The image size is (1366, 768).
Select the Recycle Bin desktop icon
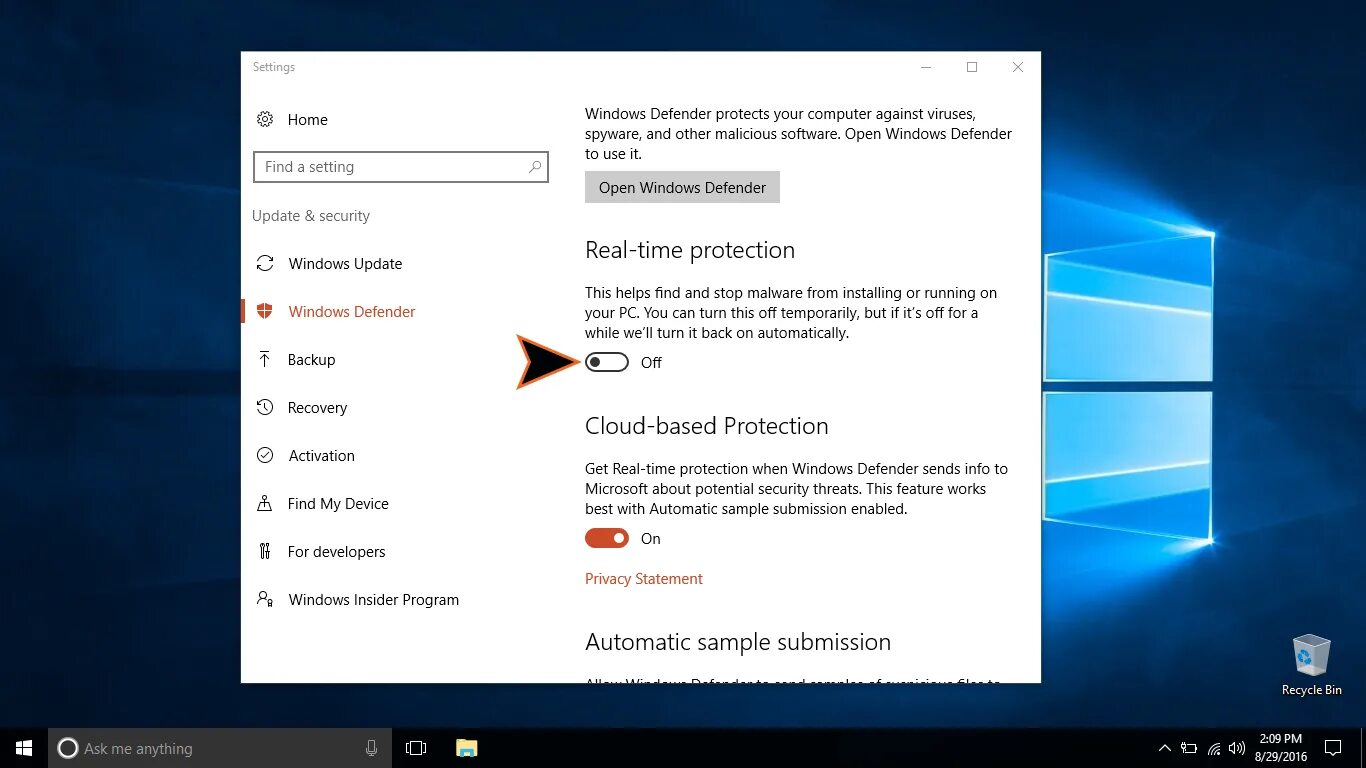(1311, 665)
